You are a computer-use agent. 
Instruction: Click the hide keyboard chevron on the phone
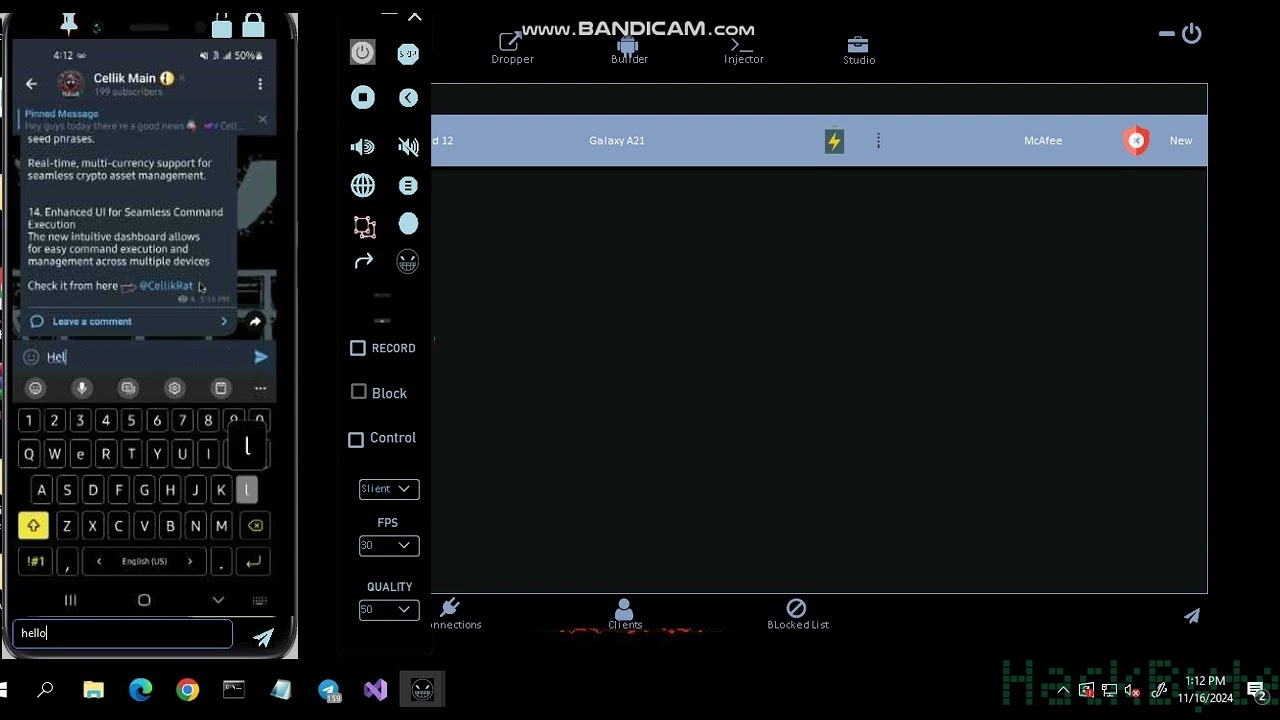click(x=218, y=600)
